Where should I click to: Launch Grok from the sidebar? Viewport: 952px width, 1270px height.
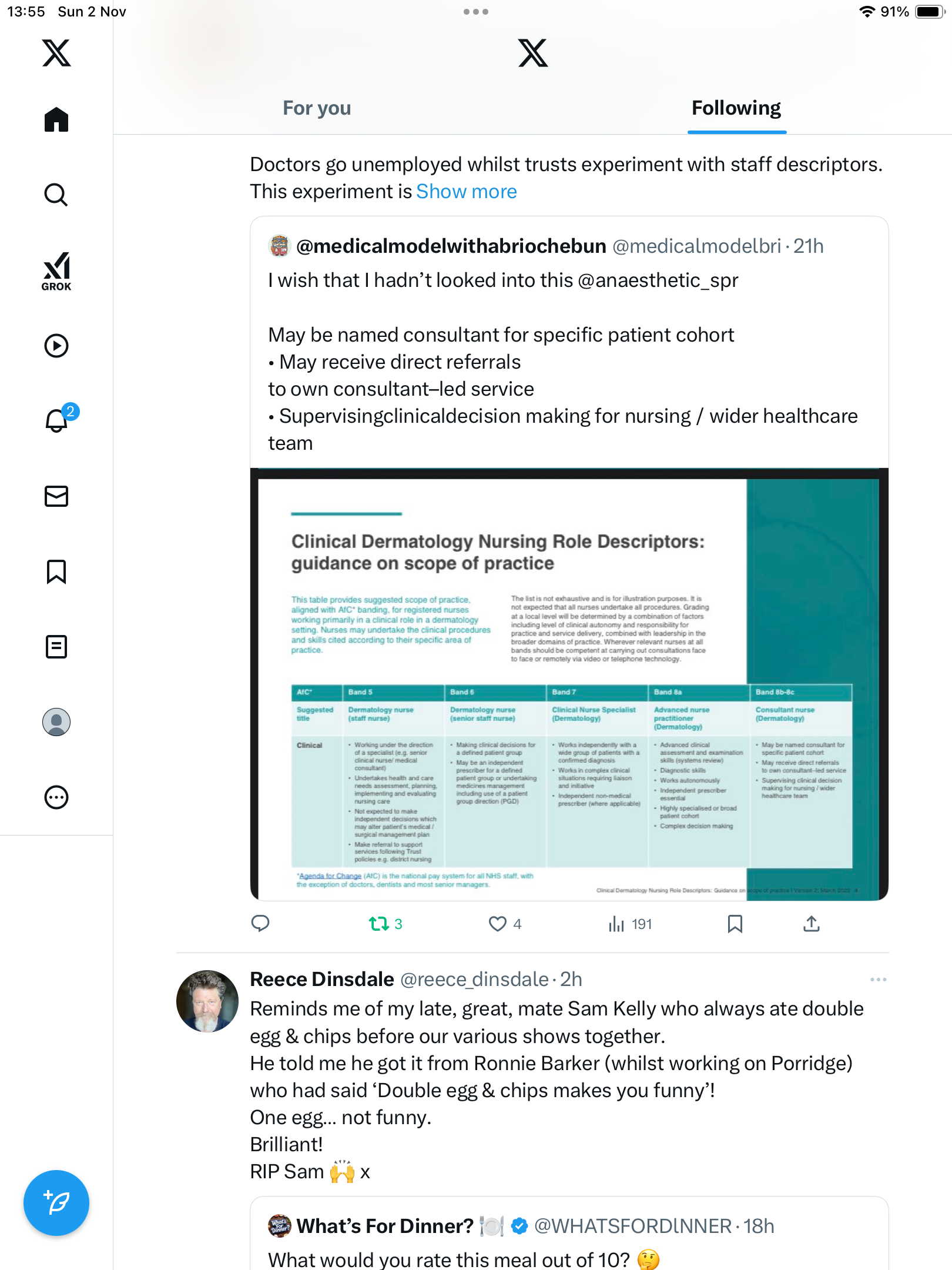pos(56,271)
